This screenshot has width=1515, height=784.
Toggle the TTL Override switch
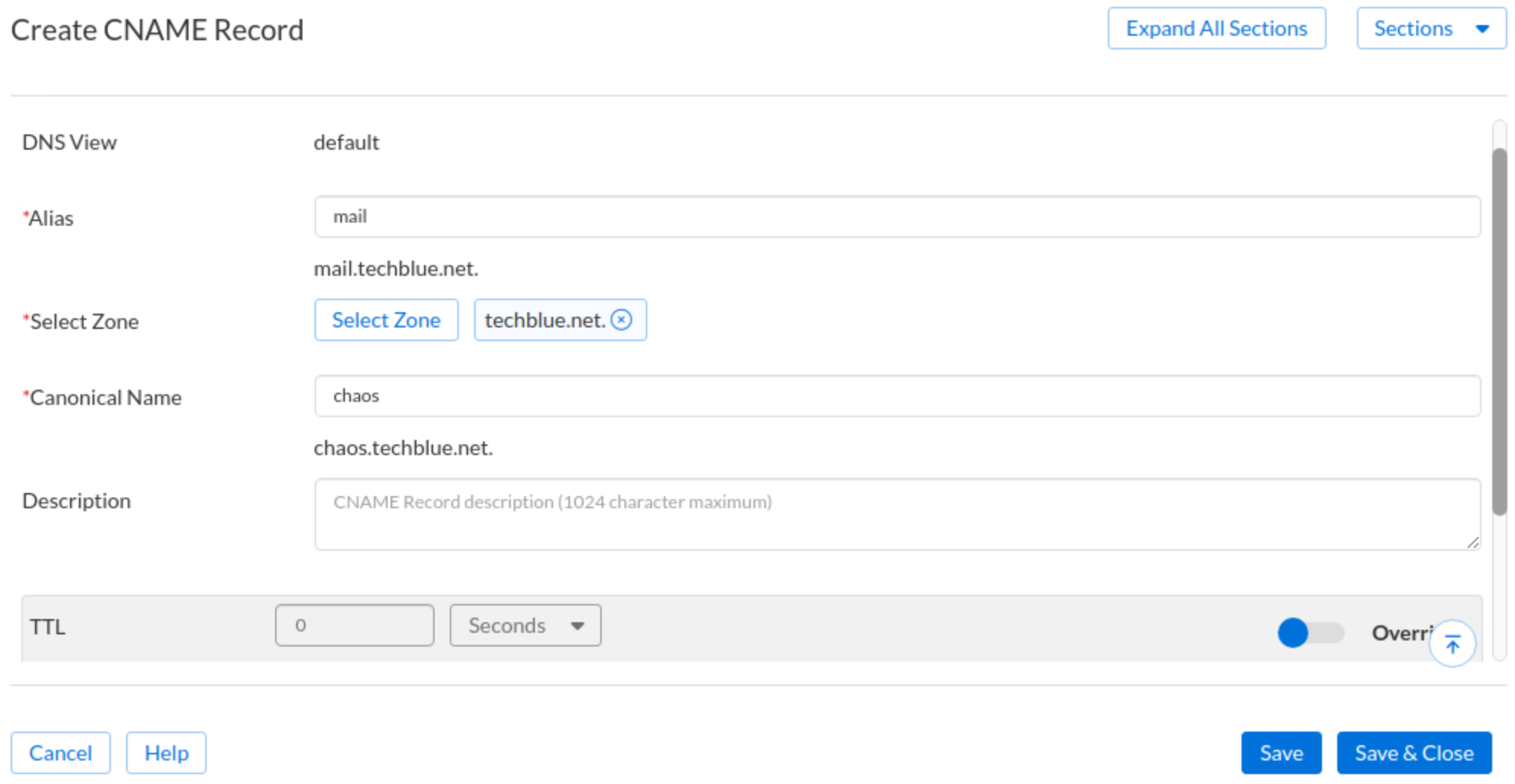pyautogui.click(x=1310, y=632)
